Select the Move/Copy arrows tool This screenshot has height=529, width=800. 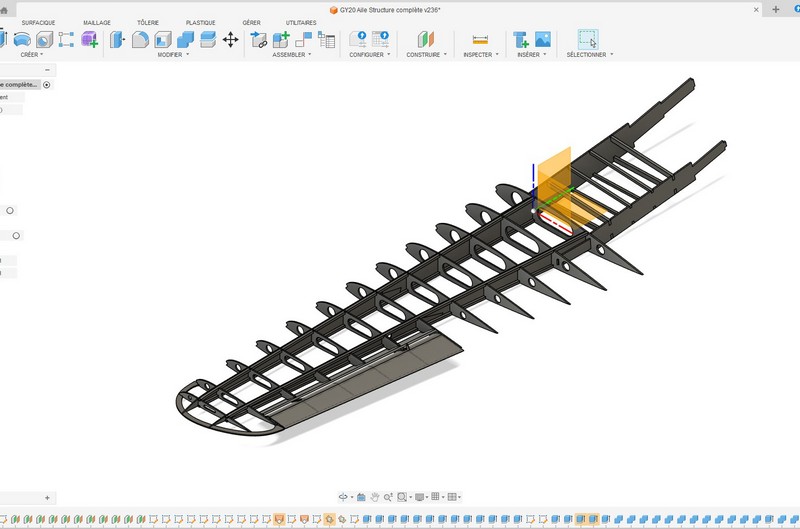click(230, 39)
